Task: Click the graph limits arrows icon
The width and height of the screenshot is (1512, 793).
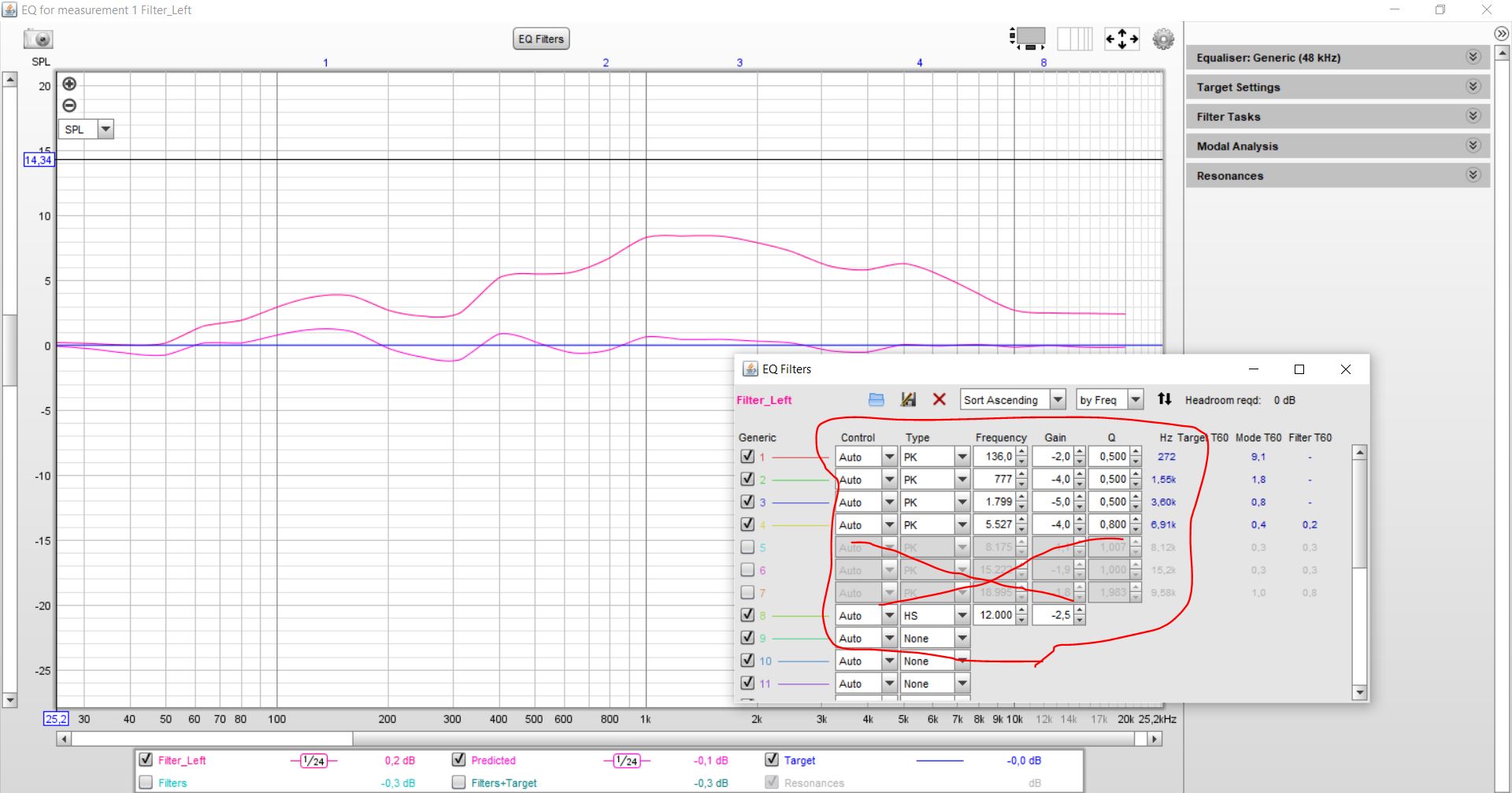Action: [x=1122, y=39]
